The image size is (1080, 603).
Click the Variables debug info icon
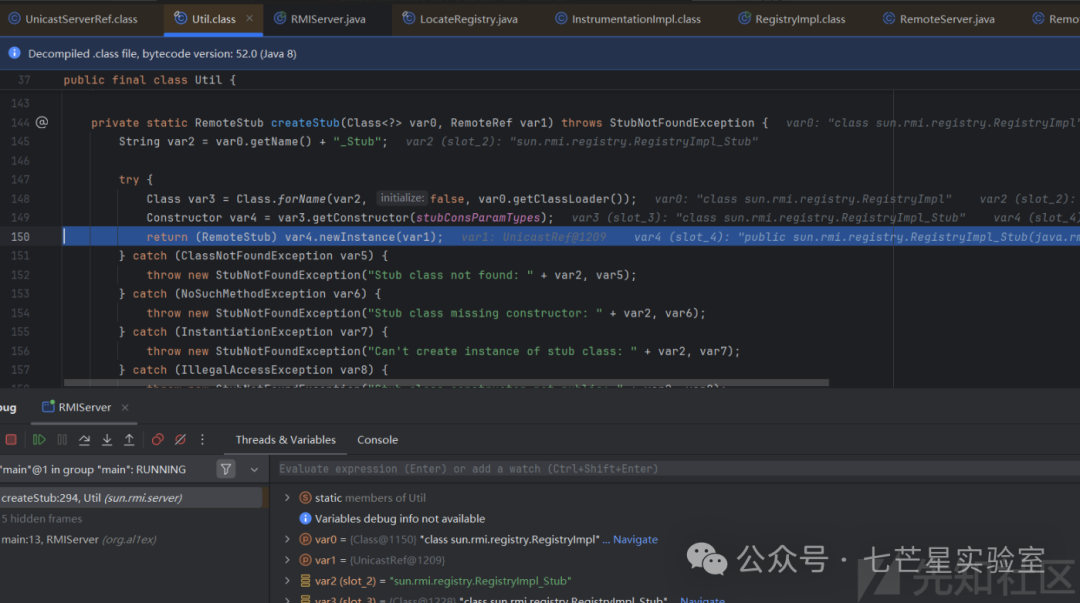pyautogui.click(x=305, y=518)
